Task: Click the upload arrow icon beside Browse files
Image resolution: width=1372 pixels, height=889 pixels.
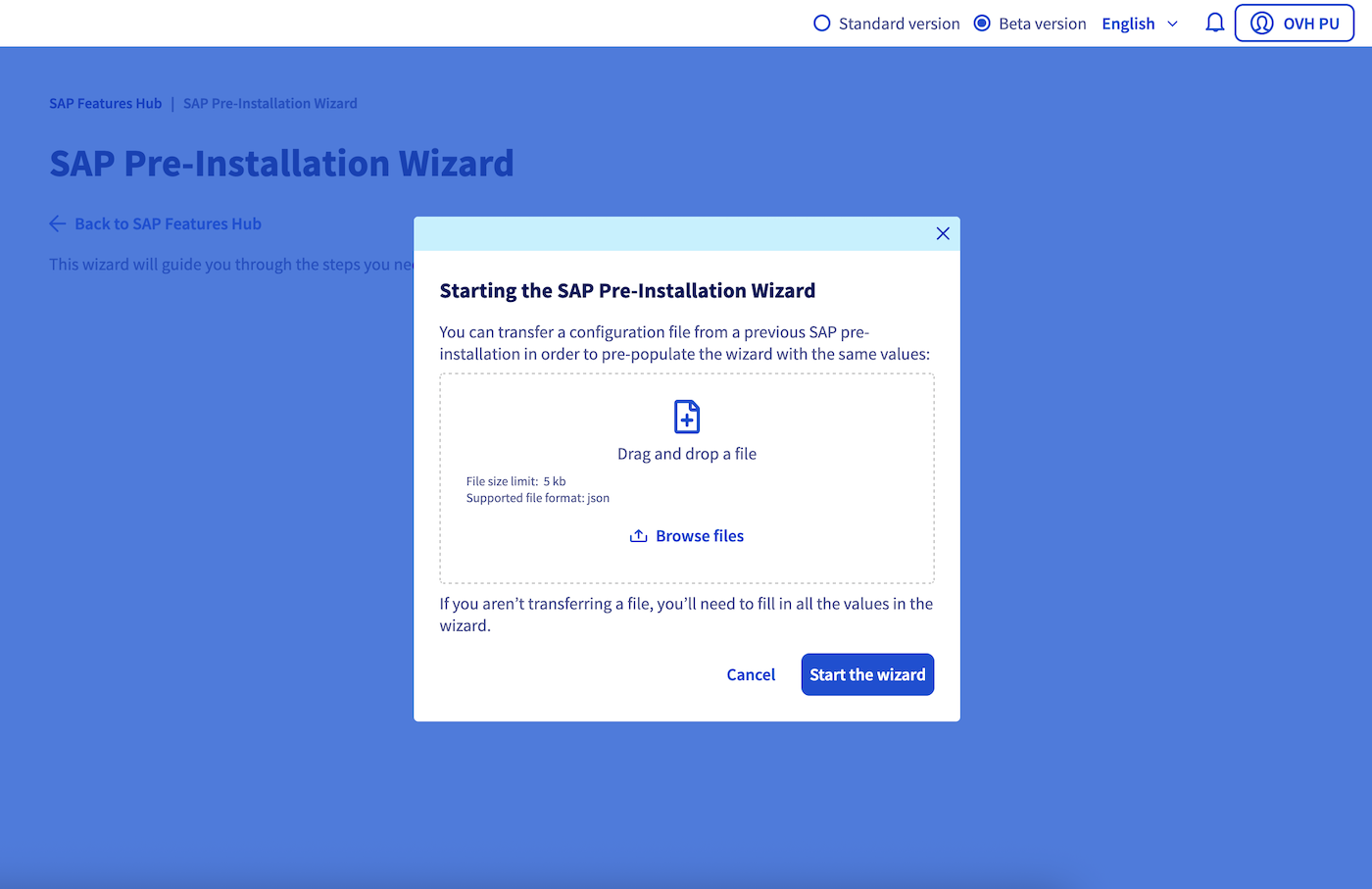Action: pyautogui.click(x=637, y=535)
